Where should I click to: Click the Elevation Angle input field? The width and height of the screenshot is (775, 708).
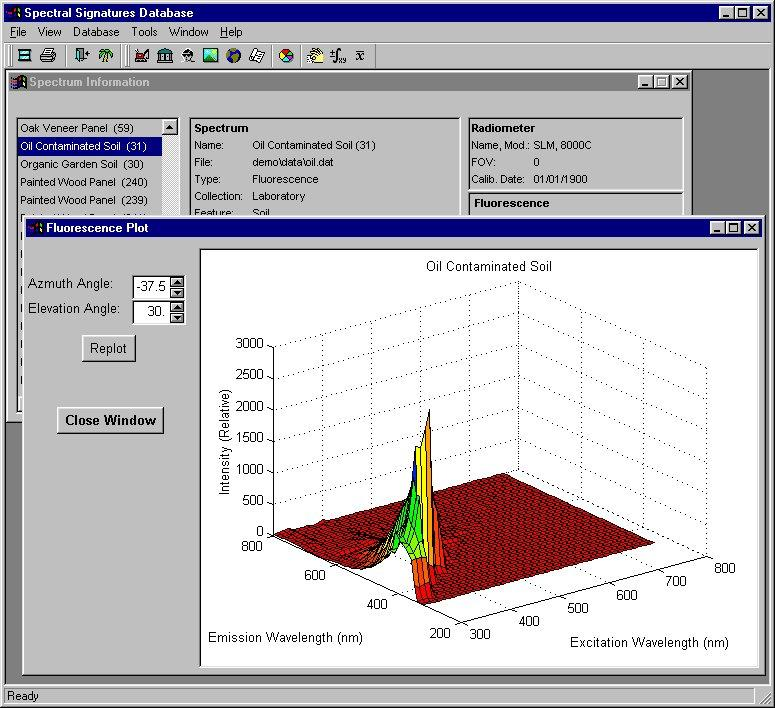tap(151, 312)
